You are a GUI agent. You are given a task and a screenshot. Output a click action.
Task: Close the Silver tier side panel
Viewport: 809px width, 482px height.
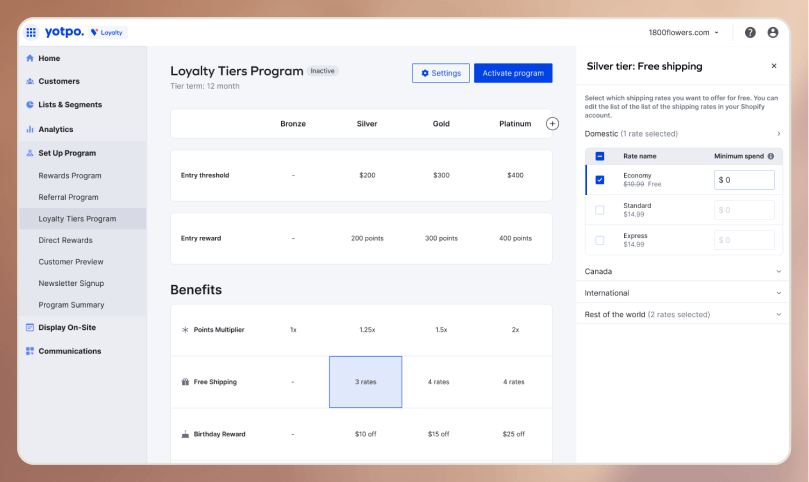tap(773, 66)
